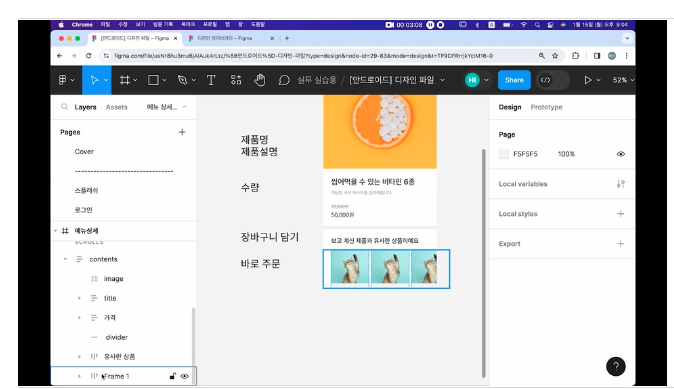
Task: Collapse the 메뉴상세 frame layer
Action: [x=55, y=231]
